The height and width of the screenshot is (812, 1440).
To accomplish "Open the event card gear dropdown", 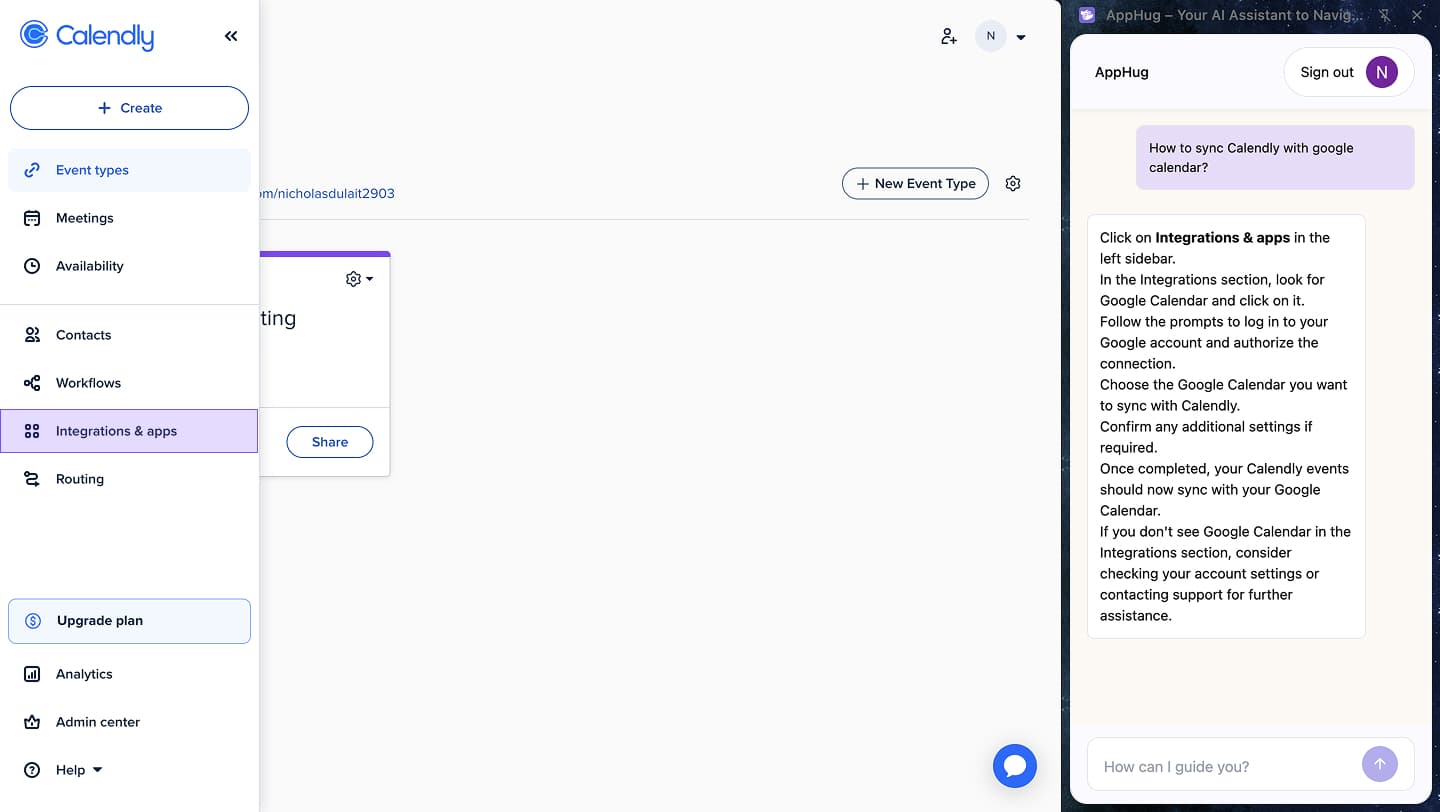I will click(359, 279).
